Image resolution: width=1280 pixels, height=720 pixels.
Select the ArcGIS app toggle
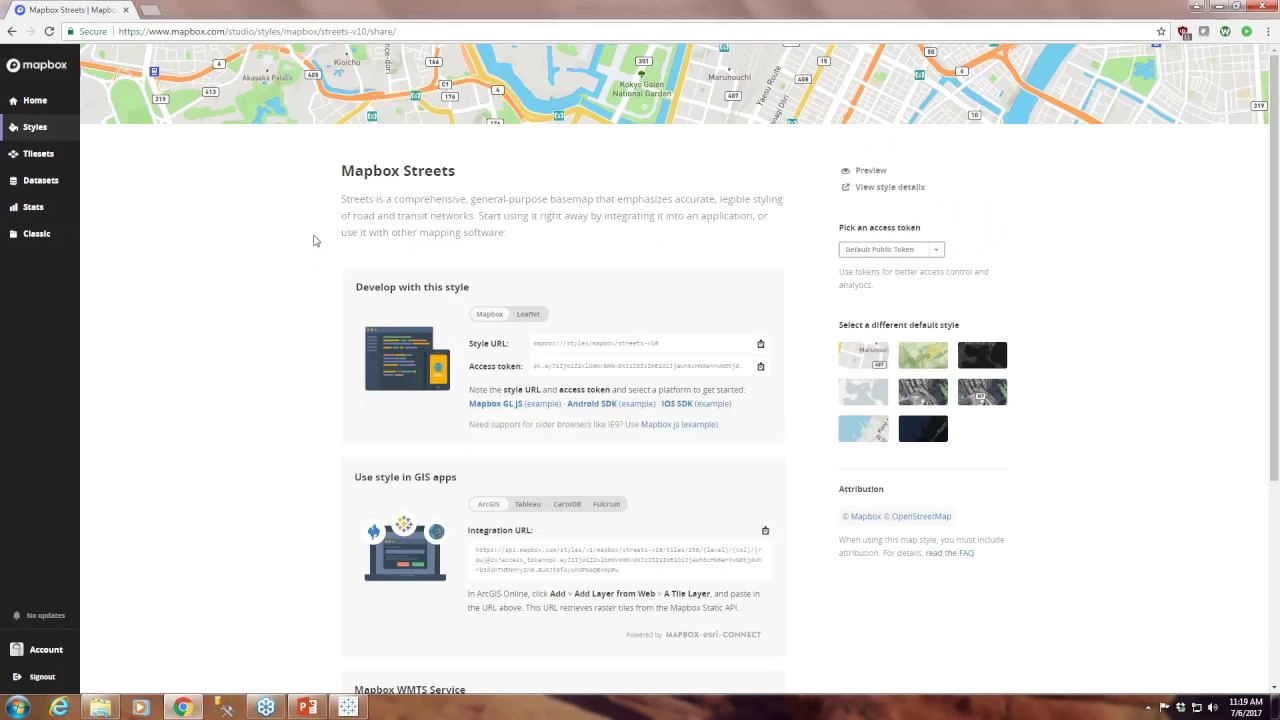tap(488, 504)
